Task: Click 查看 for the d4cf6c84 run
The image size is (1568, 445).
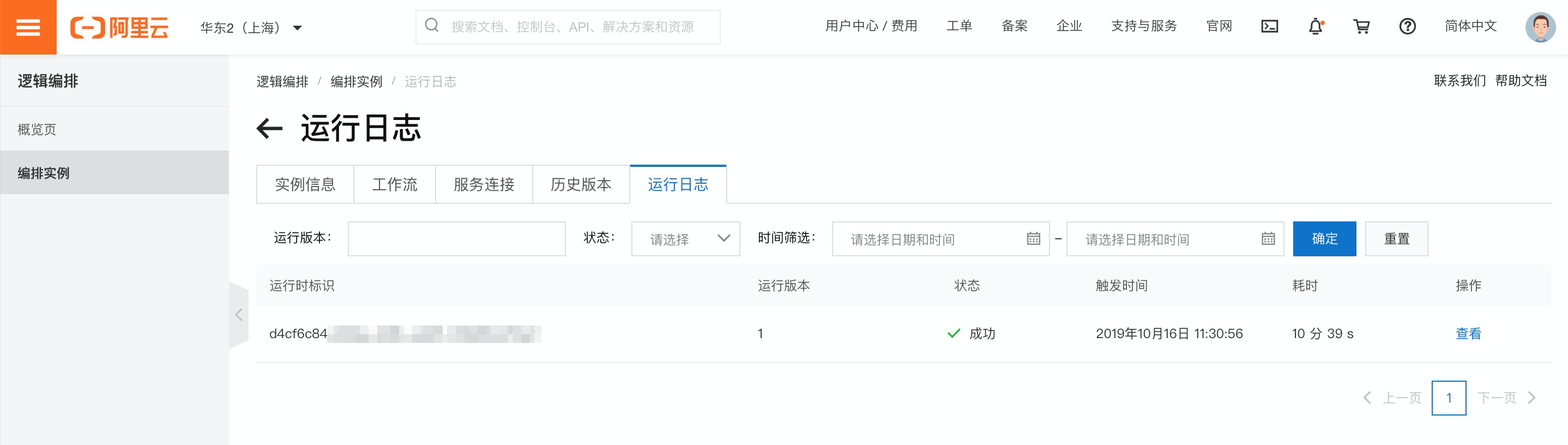Action: point(1468,334)
